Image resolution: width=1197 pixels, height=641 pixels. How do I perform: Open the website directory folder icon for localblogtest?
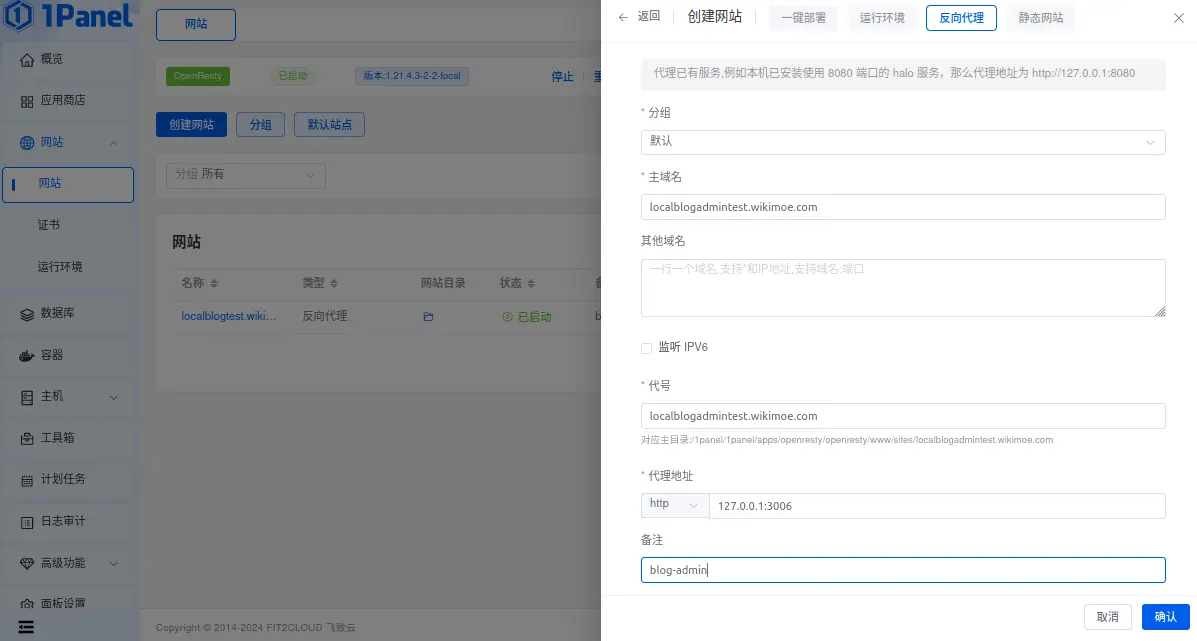tap(428, 316)
